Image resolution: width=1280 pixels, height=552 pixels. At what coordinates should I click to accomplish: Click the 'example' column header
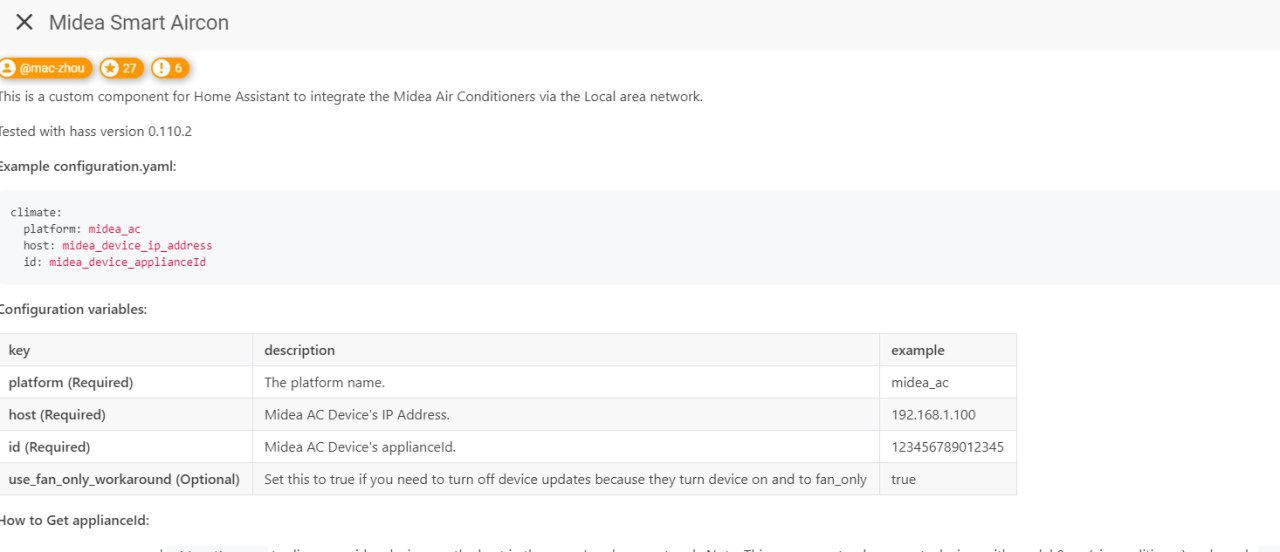click(950, 350)
